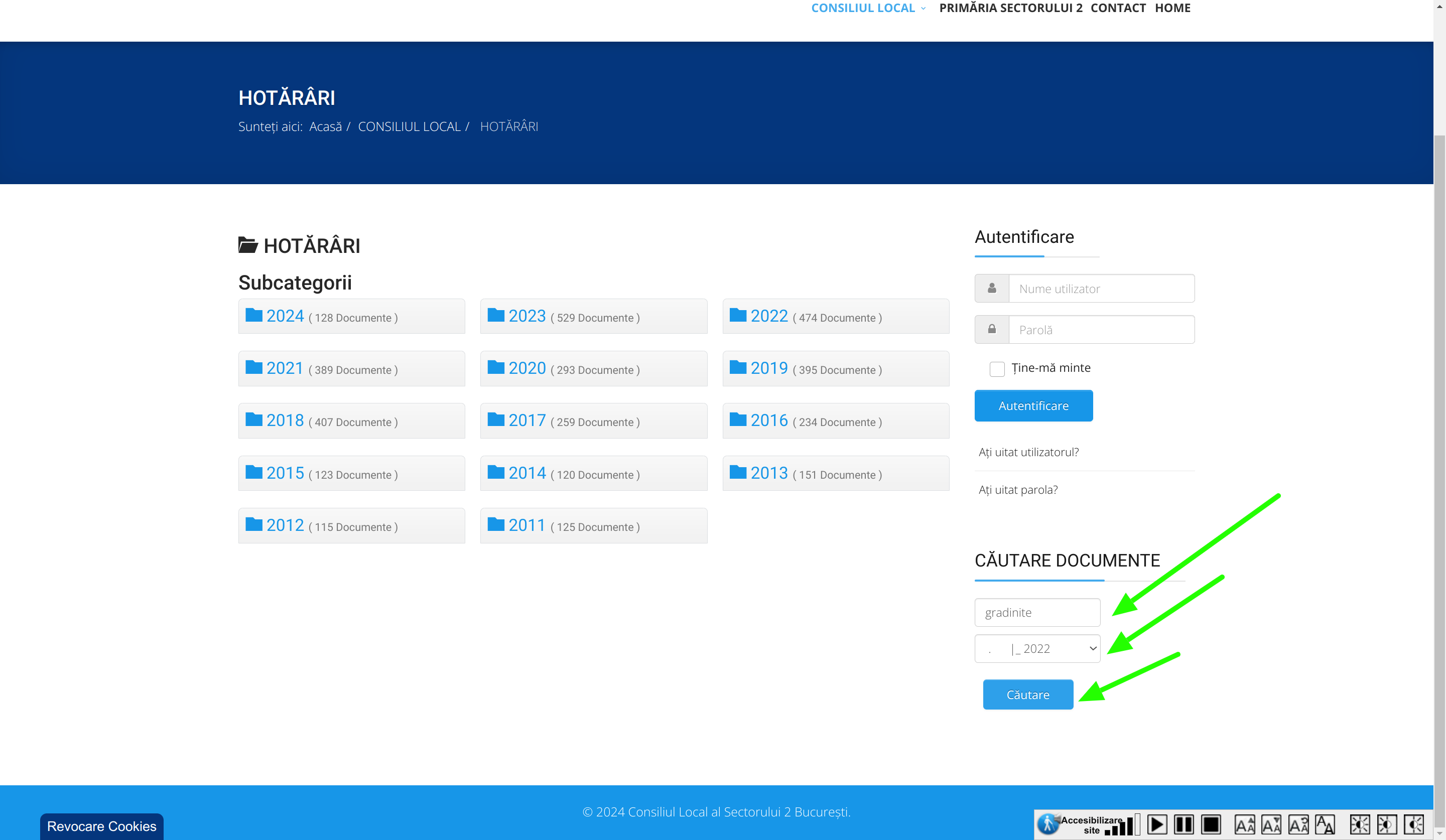The height and width of the screenshot is (840, 1446).
Task: Click the decrease font size icon
Action: tap(1271, 824)
